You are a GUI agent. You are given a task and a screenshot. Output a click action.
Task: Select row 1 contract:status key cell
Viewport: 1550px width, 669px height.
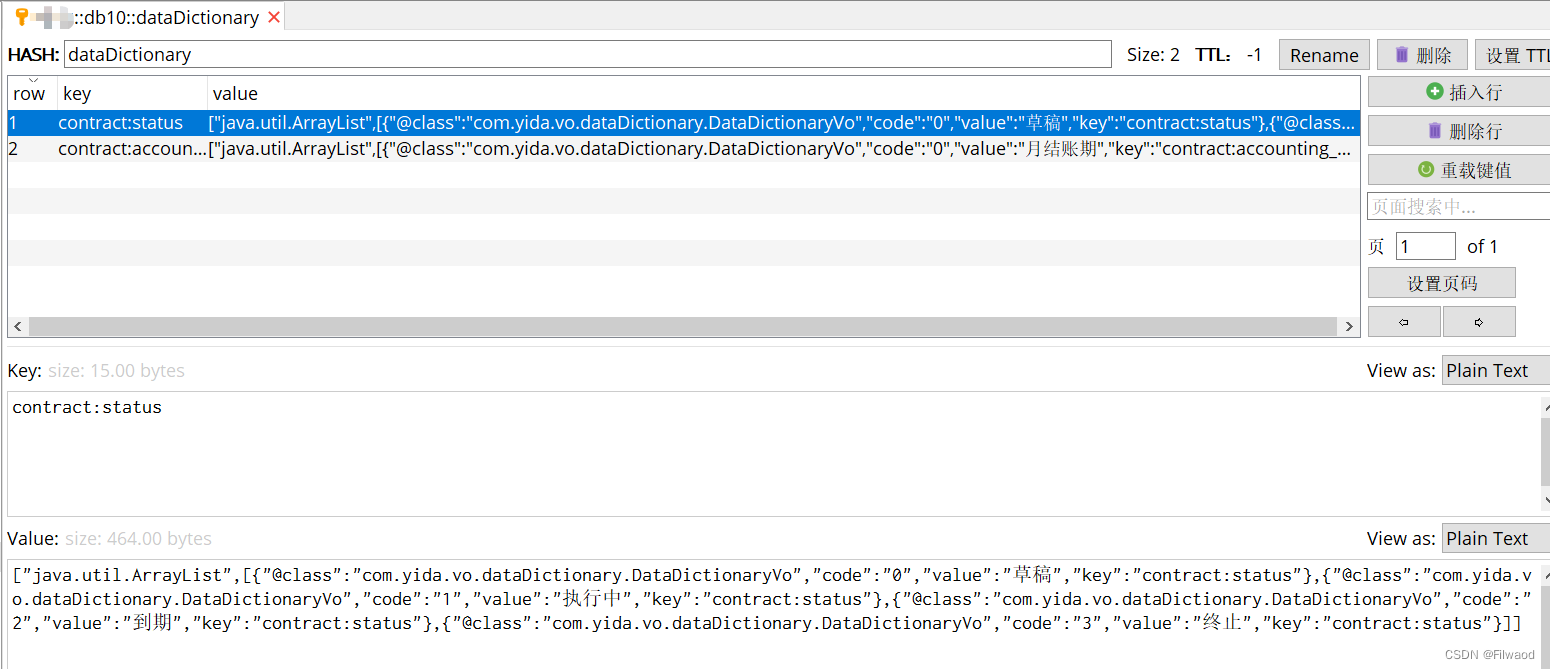tap(132, 123)
